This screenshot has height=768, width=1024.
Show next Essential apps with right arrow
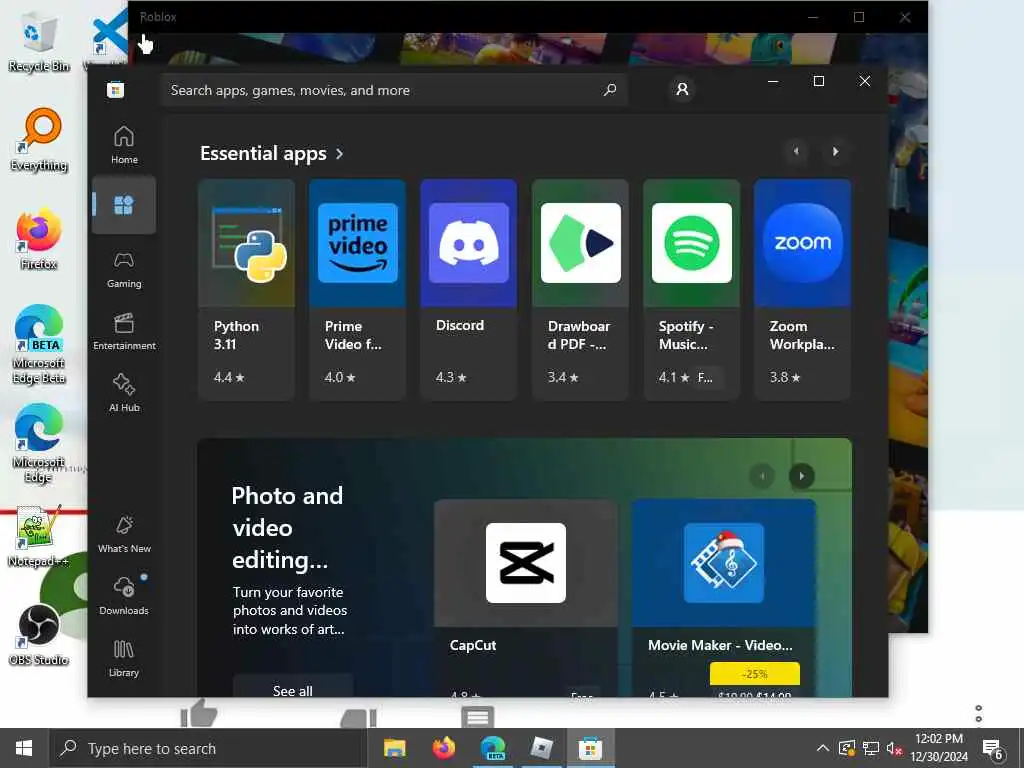click(x=835, y=152)
